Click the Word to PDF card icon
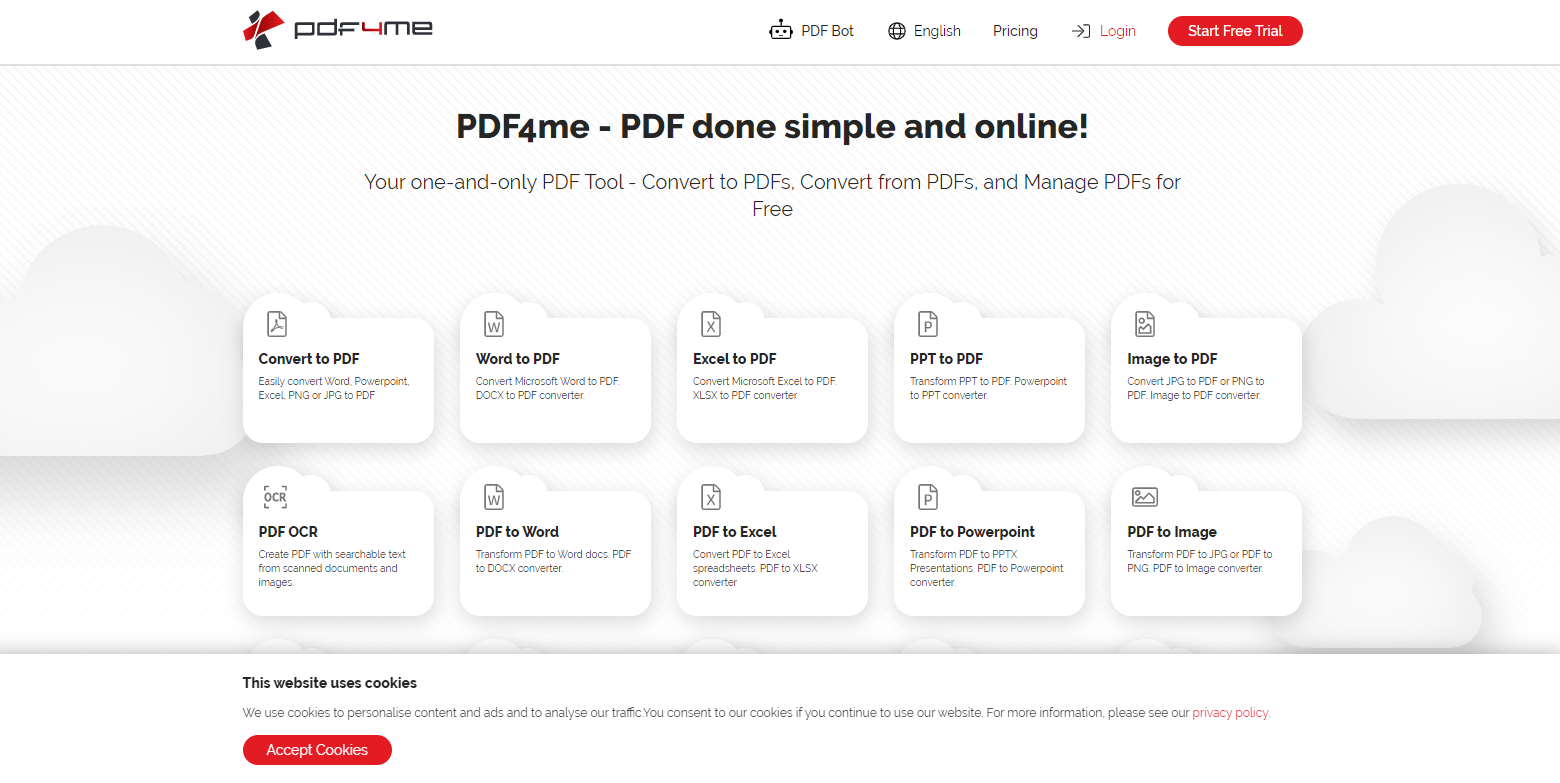This screenshot has width=1560, height=783. (x=494, y=324)
